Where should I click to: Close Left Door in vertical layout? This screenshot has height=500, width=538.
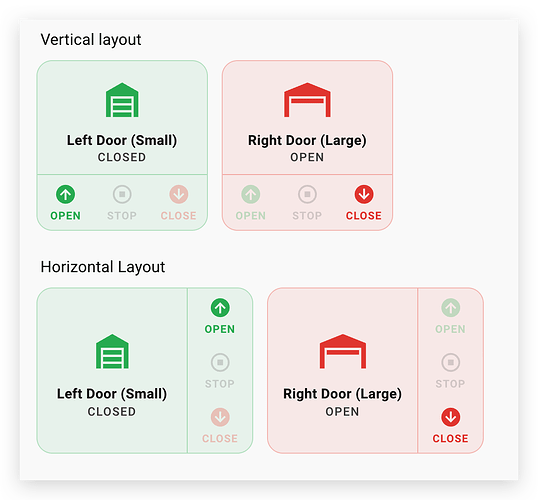click(179, 202)
